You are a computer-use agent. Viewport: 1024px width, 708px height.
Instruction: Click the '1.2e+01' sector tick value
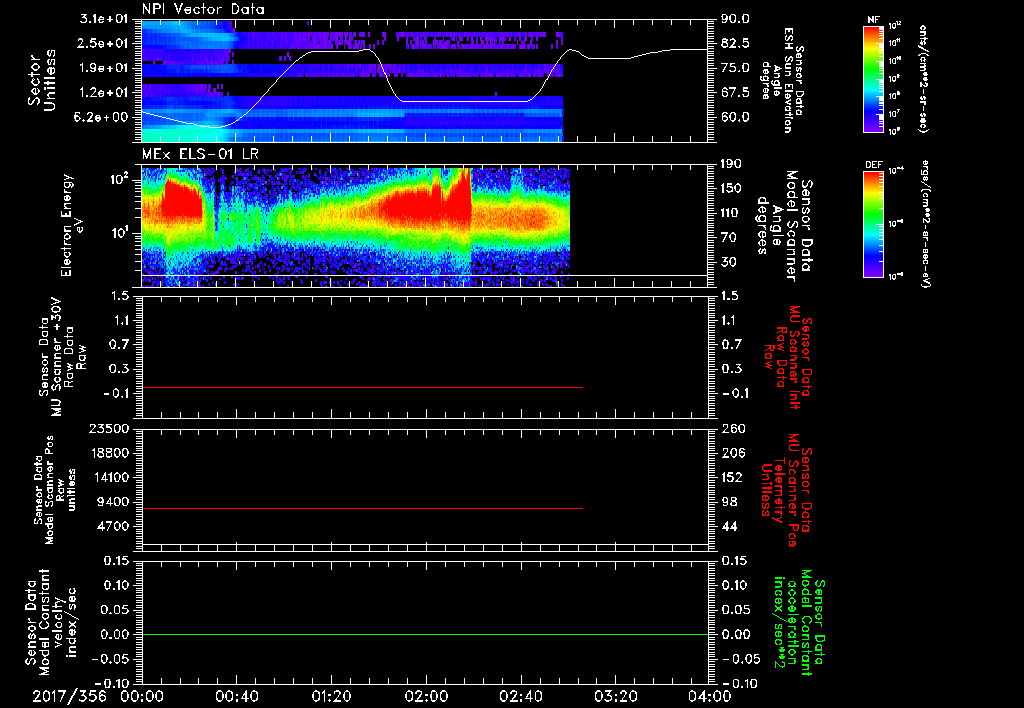(106, 93)
